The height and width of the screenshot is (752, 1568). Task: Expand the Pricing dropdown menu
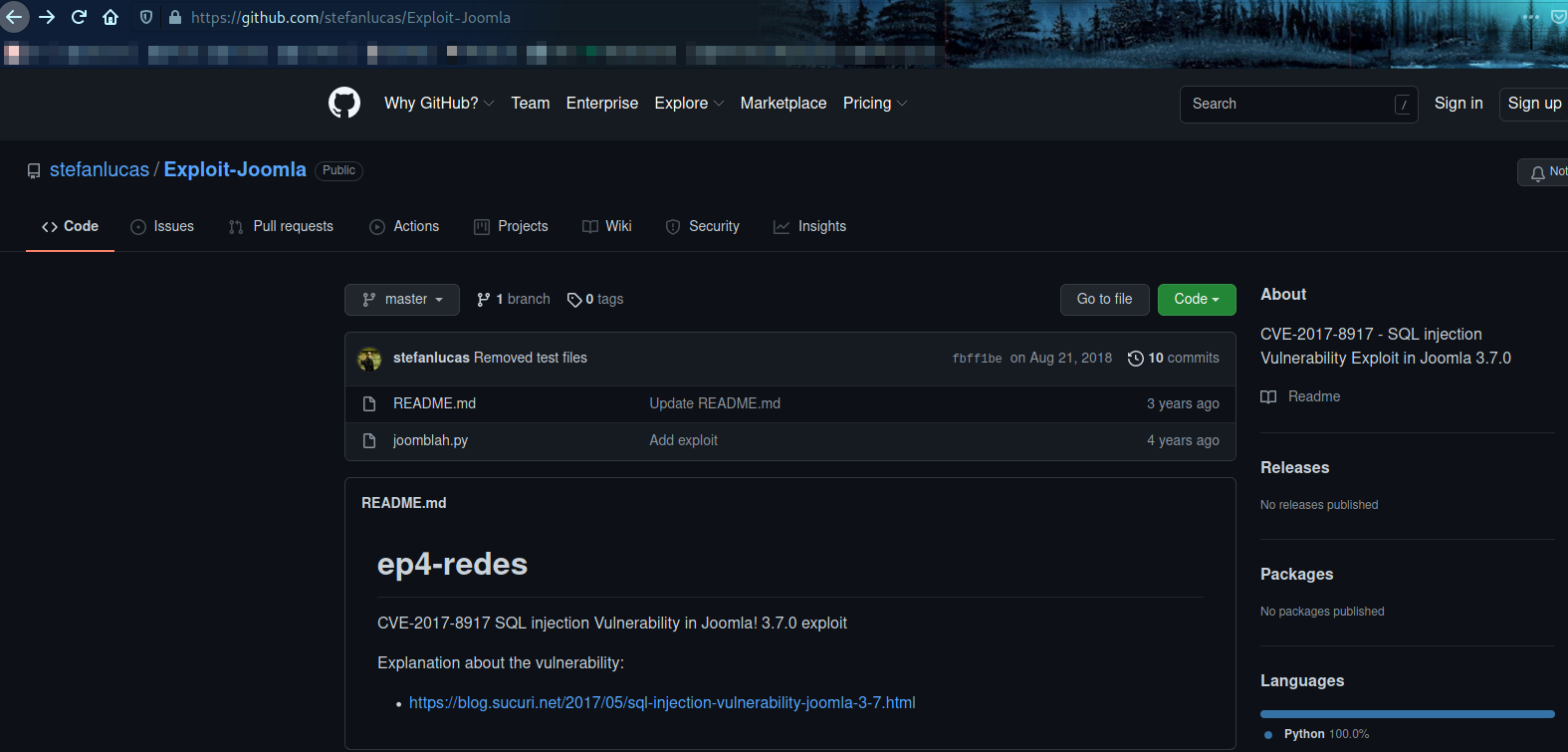point(875,103)
